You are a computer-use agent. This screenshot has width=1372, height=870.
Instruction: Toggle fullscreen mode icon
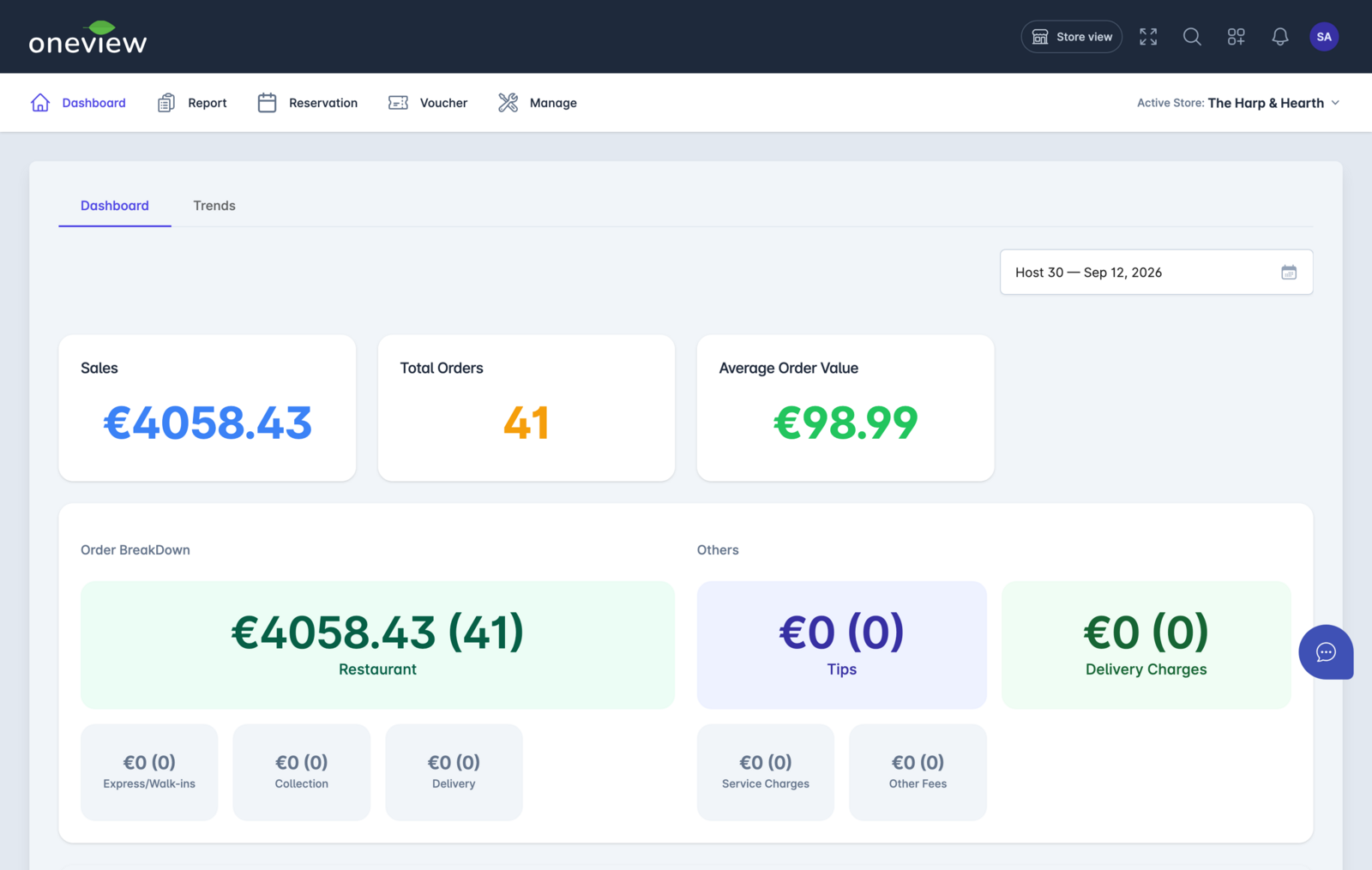pyautogui.click(x=1148, y=37)
